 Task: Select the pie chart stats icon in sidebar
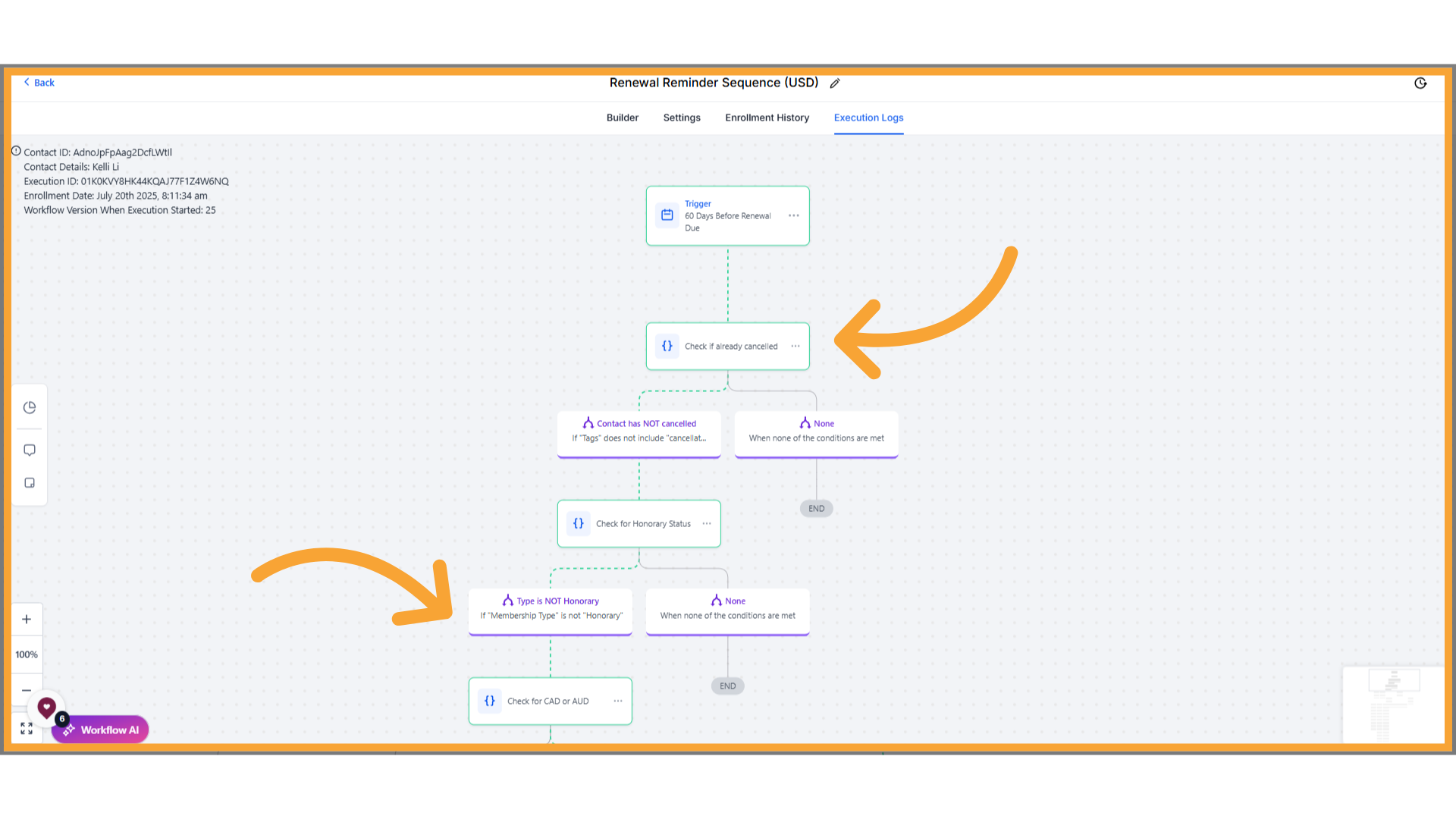(29, 407)
